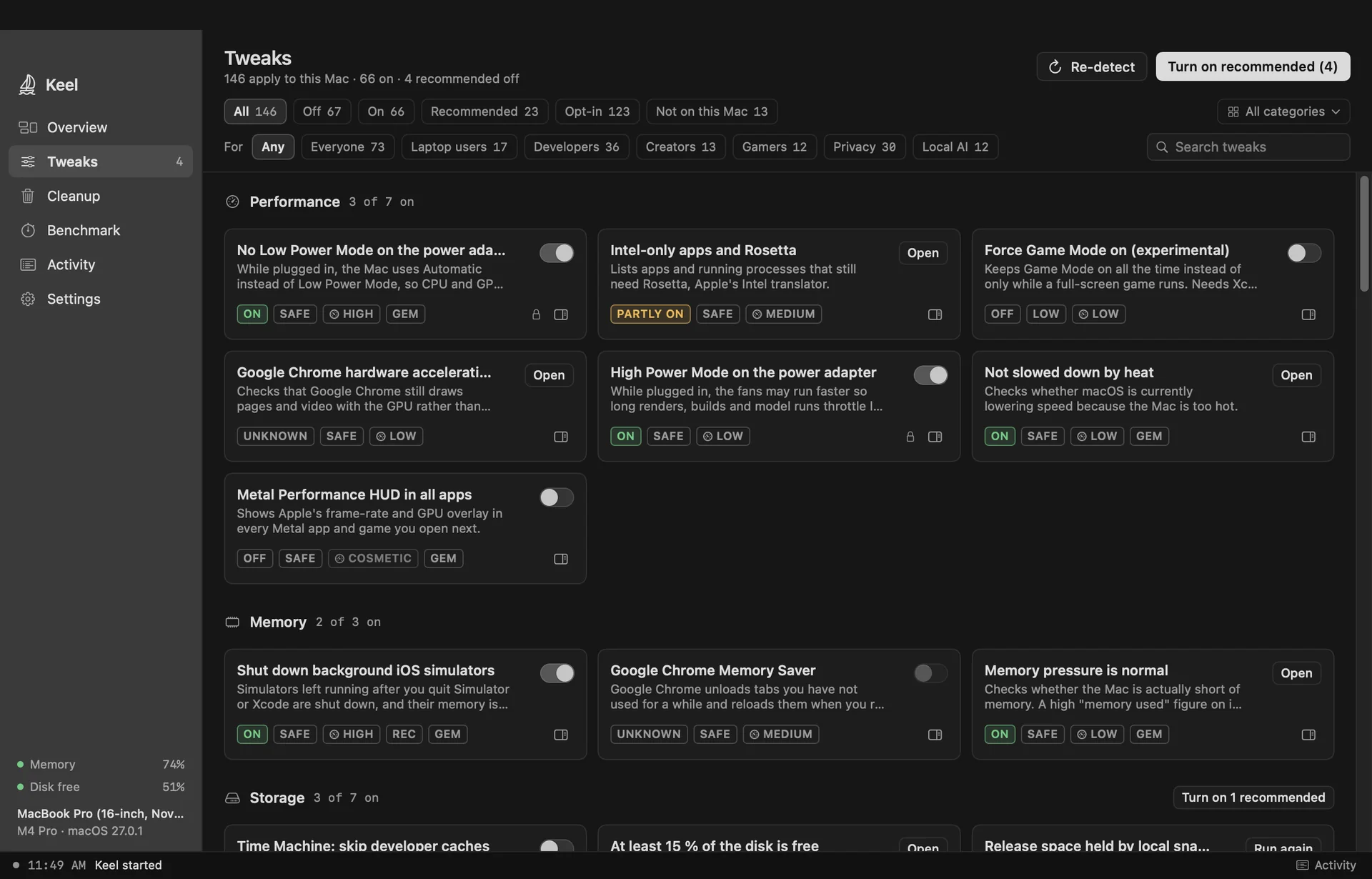Click the Keel sailboat logo icon

tap(27, 85)
